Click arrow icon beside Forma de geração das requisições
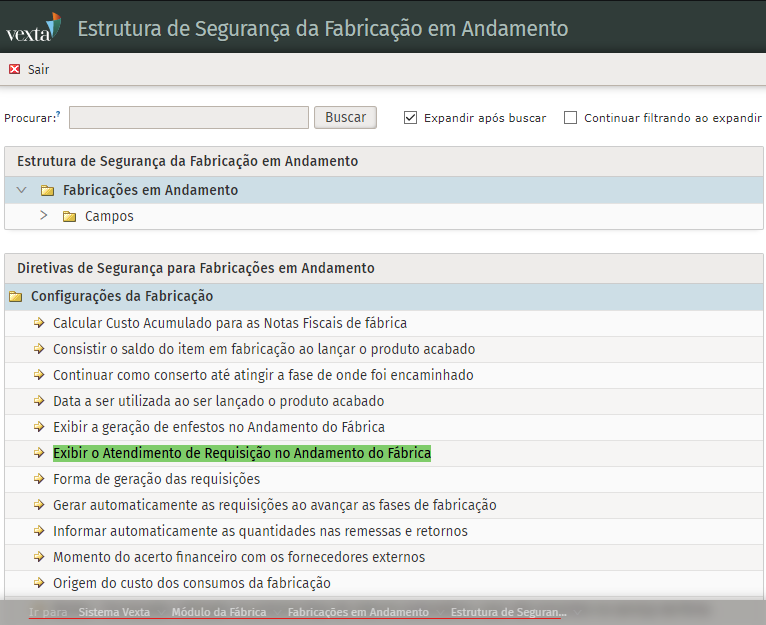Image resolution: width=766 pixels, height=625 pixels. pyautogui.click(x=39, y=479)
